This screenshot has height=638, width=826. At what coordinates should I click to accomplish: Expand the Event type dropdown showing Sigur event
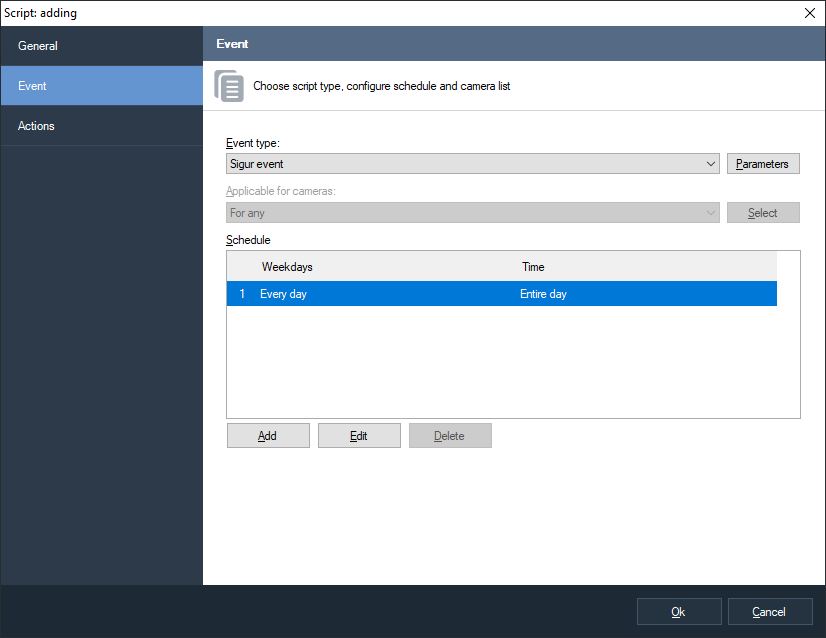pos(473,164)
